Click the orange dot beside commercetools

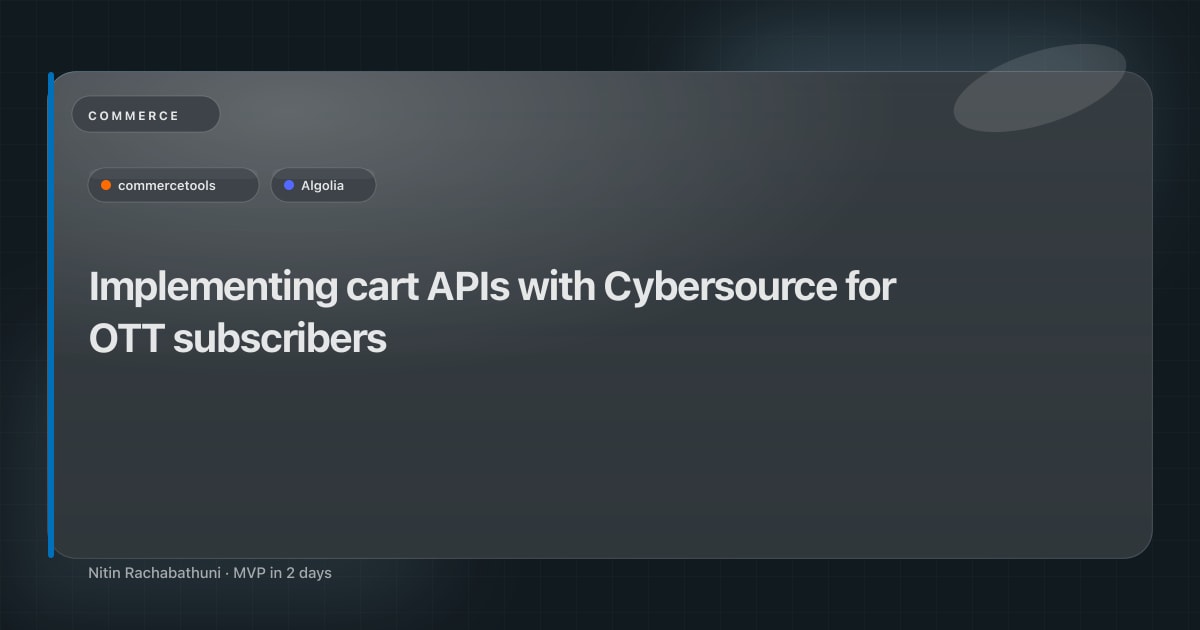click(106, 185)
